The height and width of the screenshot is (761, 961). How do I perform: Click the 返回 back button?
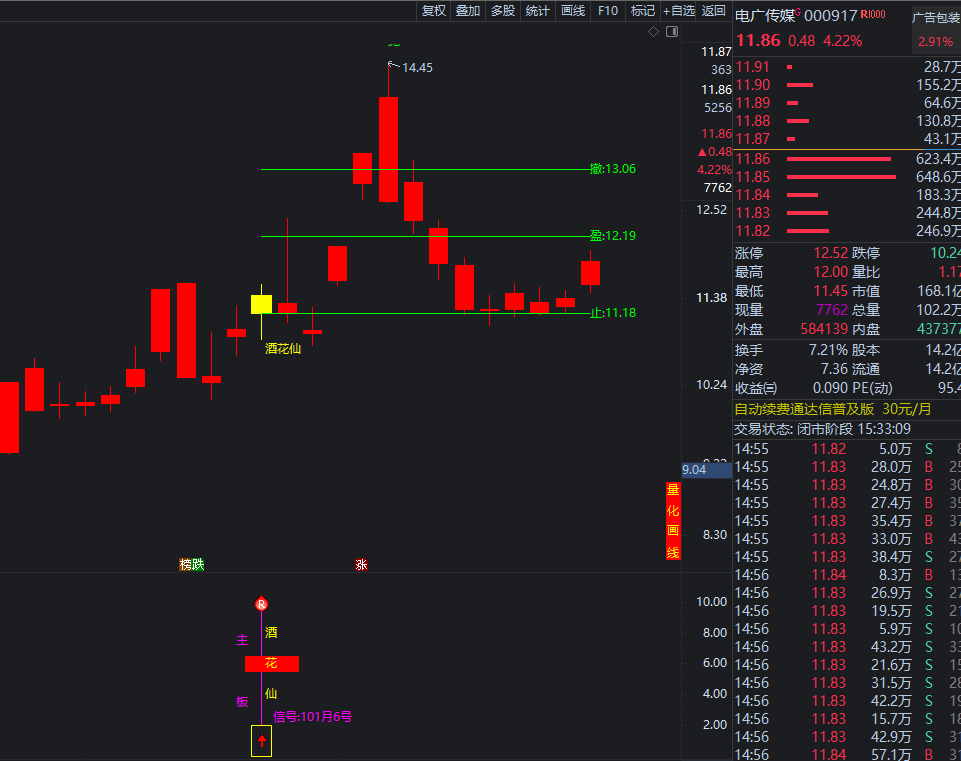point(713,11)
